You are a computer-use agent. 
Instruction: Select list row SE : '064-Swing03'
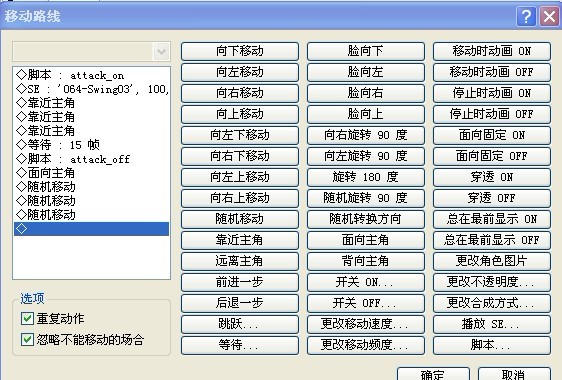pos(91,89)
